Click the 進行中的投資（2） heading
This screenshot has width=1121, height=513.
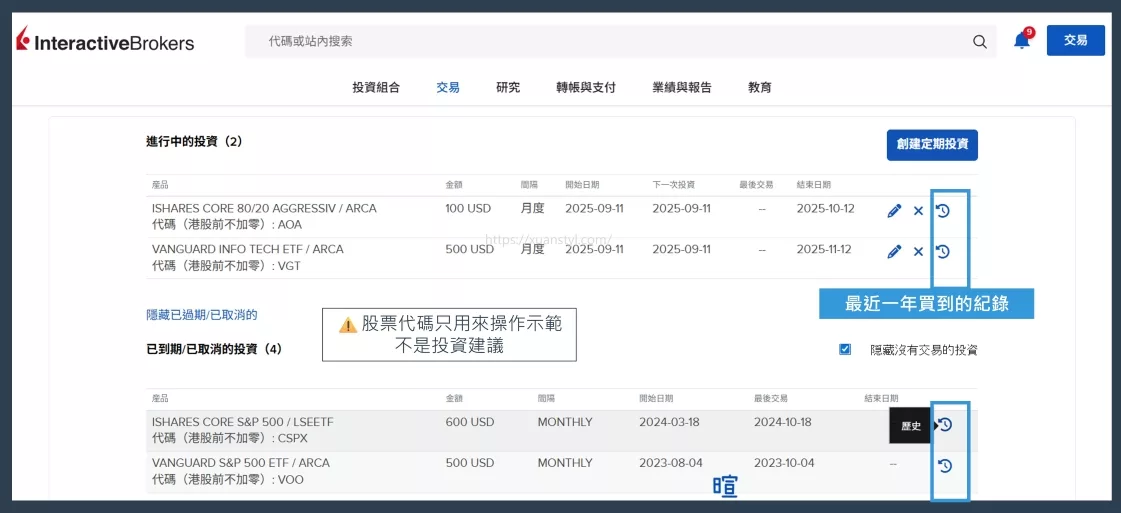194,141
